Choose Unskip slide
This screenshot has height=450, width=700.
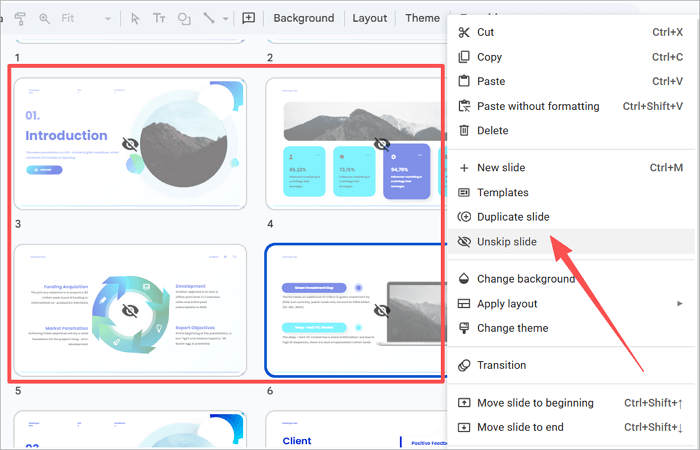point(571,242)
